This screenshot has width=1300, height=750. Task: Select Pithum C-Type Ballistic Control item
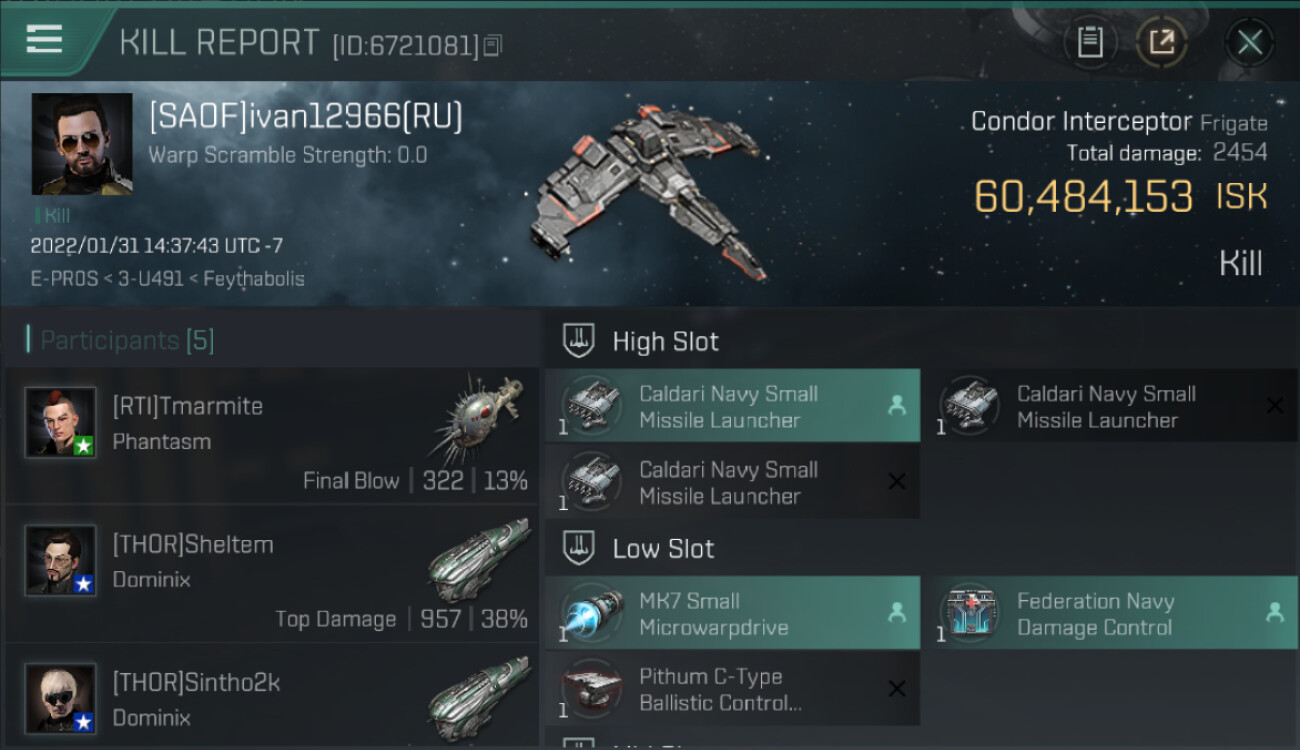click(x=732, y=689)
